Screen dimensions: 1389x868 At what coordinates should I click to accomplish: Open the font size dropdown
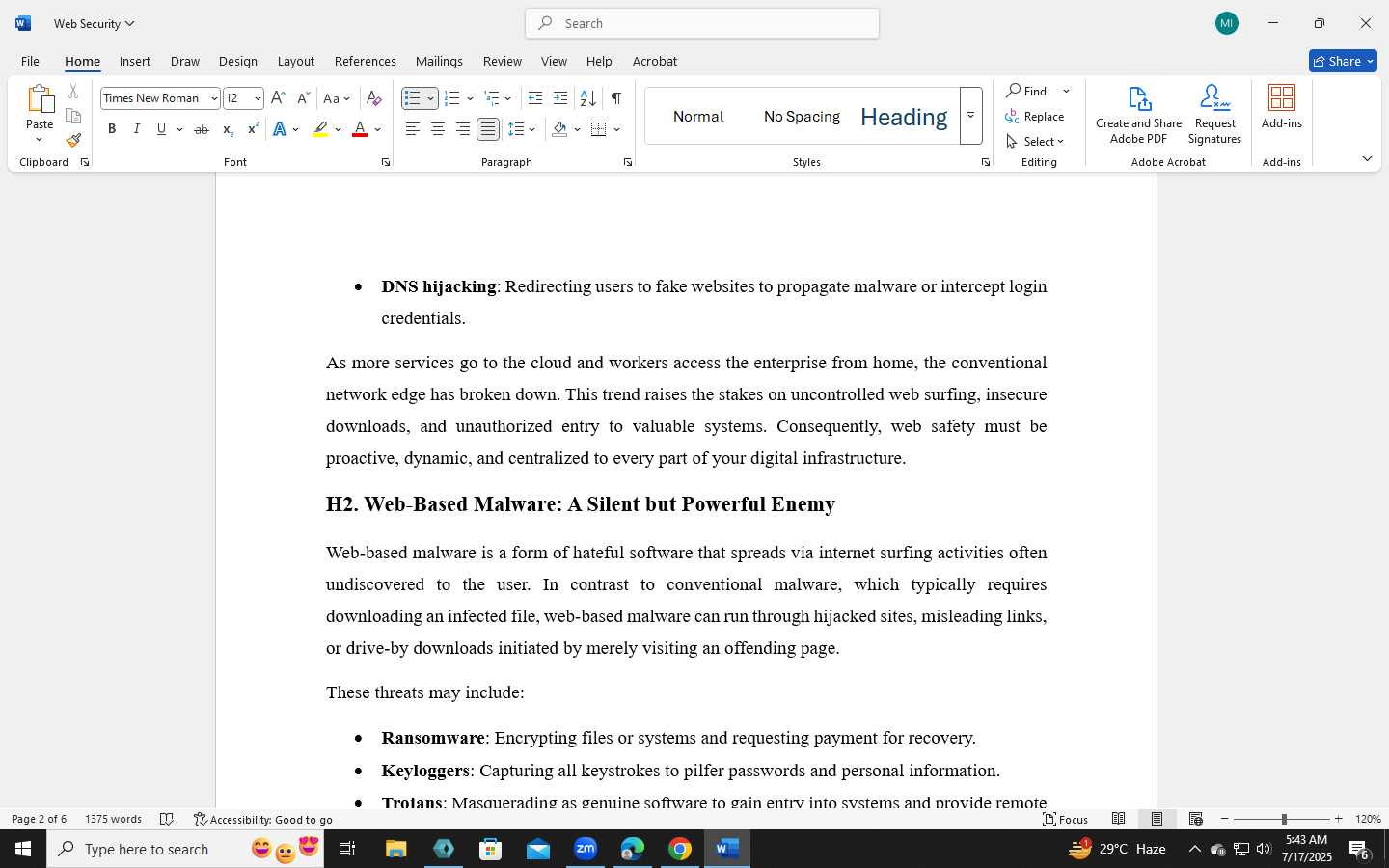pyautogui.click(x=258, y=98)
